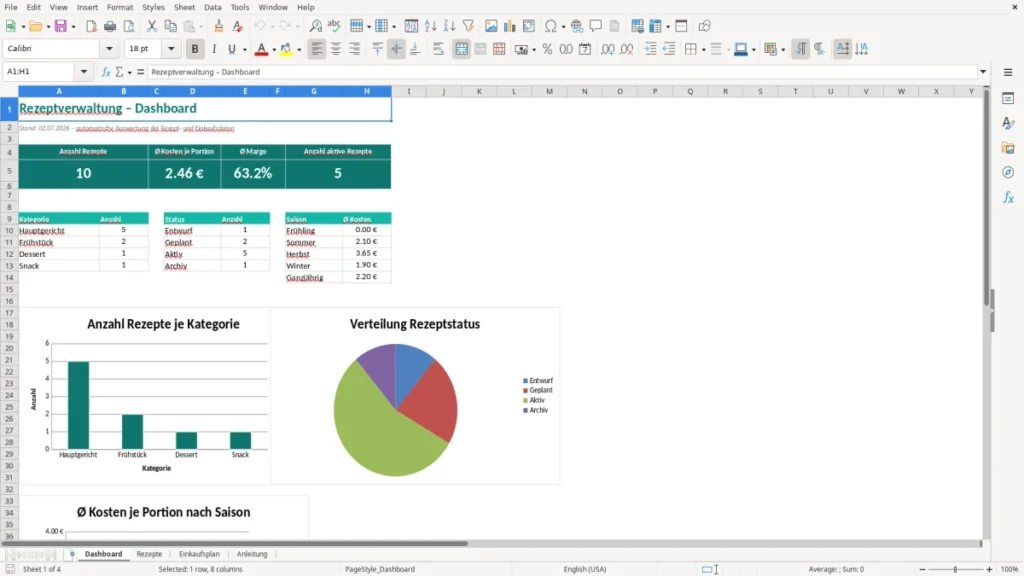
Task: Click the Insert Image icon
Action: 491,26
